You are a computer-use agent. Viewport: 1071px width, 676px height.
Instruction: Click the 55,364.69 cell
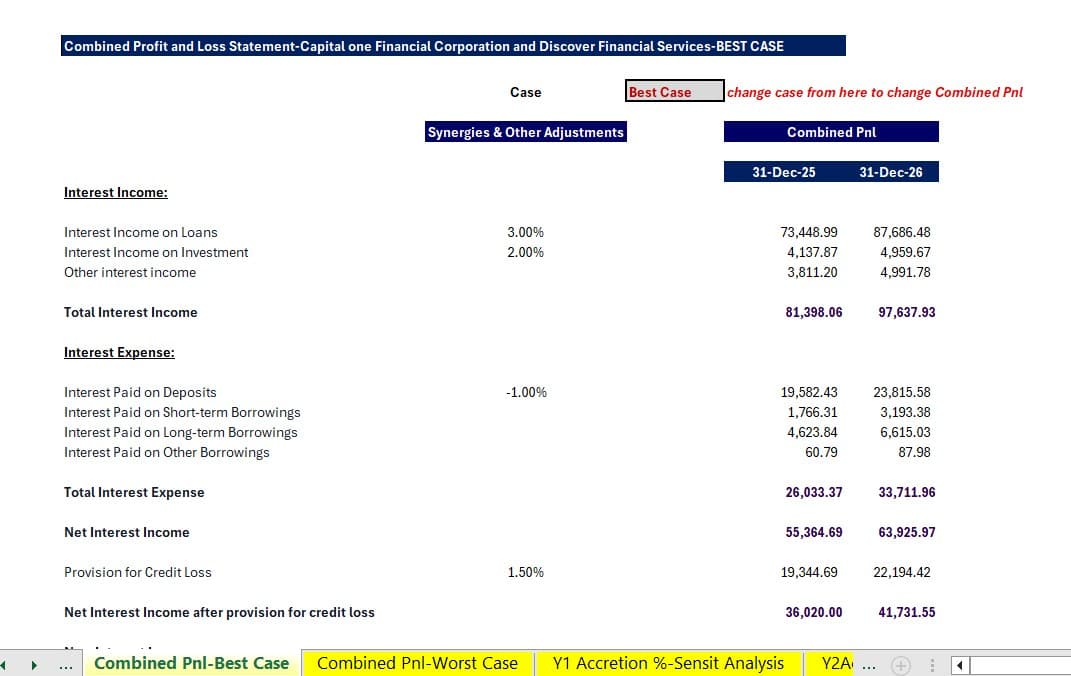(x=813, y=533)
